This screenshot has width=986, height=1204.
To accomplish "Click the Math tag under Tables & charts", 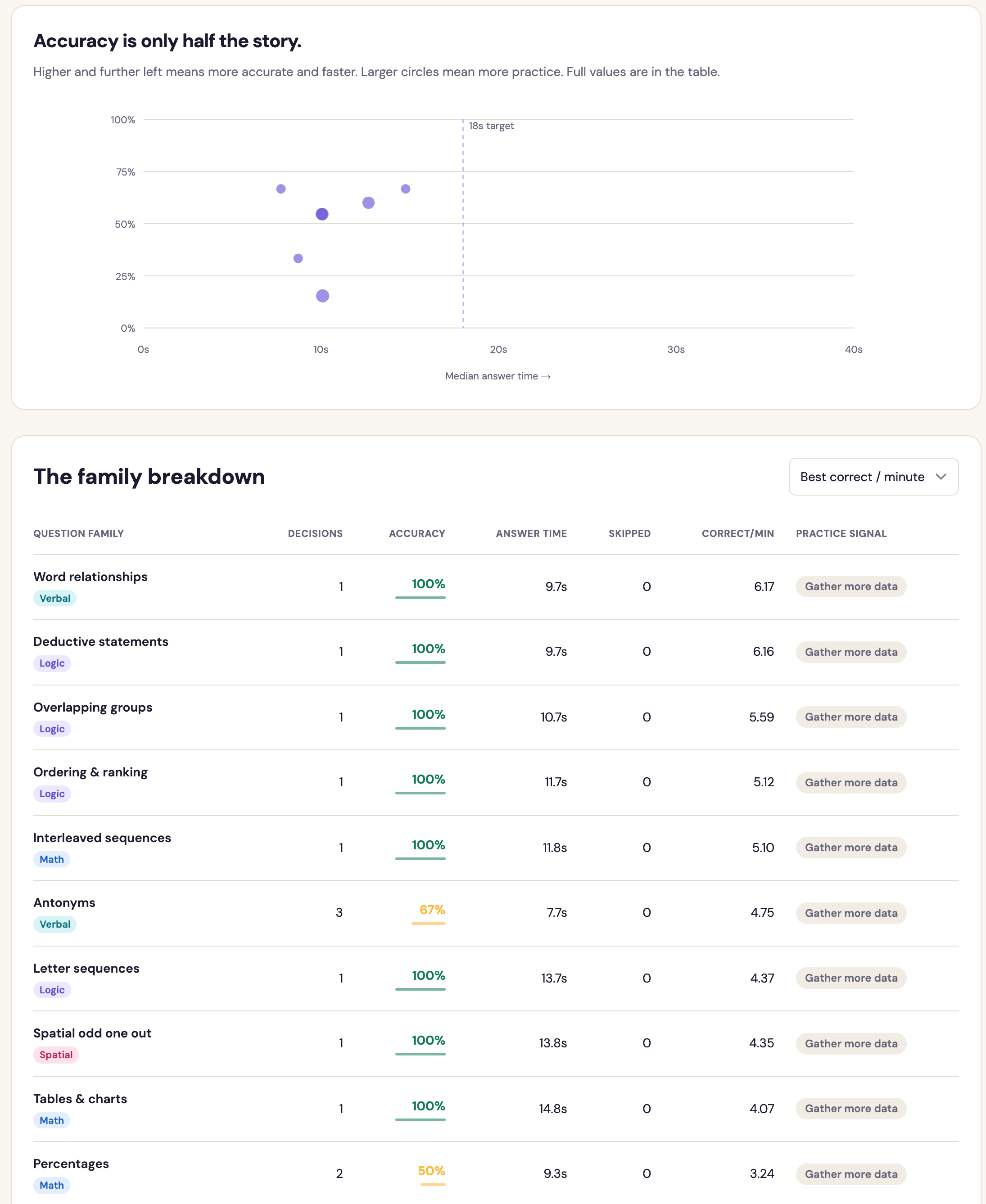I will (x=52, y=1121).
